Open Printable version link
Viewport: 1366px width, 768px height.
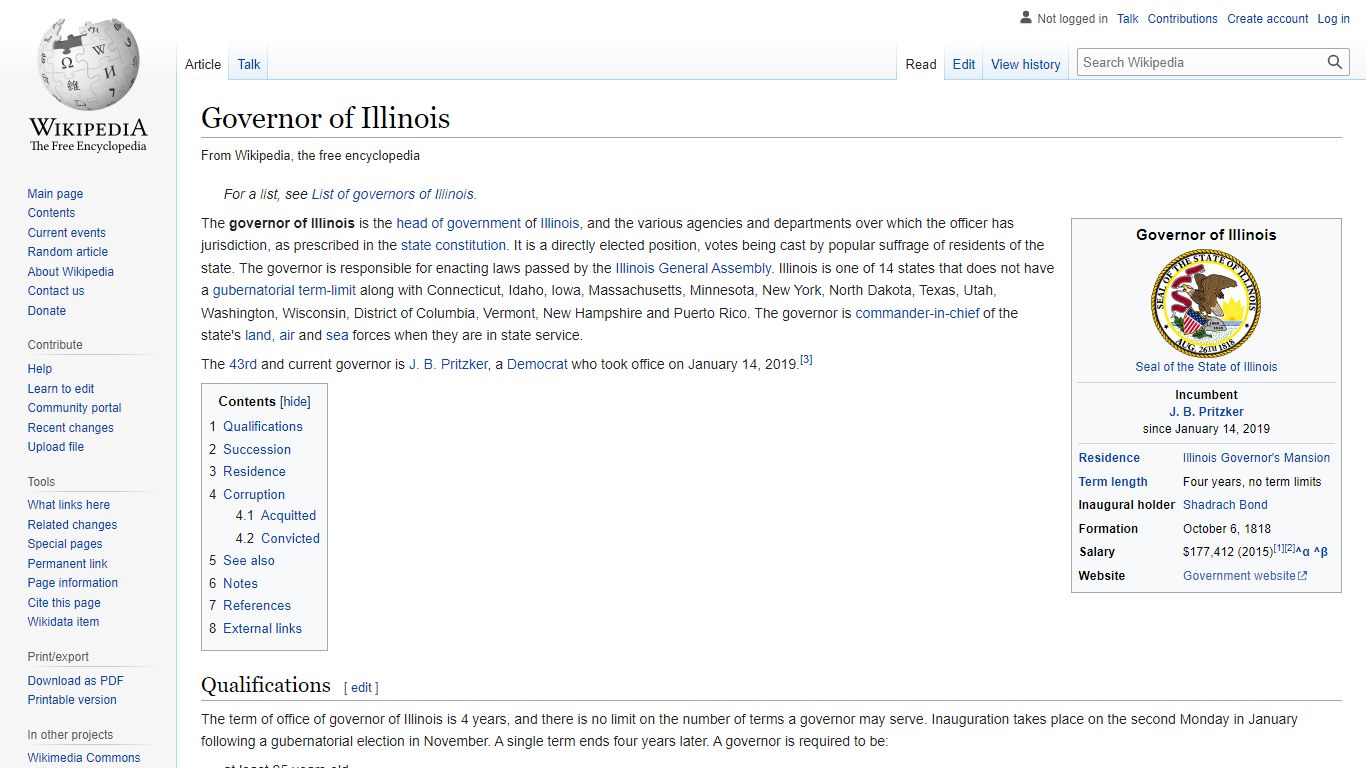click(72, 700)
